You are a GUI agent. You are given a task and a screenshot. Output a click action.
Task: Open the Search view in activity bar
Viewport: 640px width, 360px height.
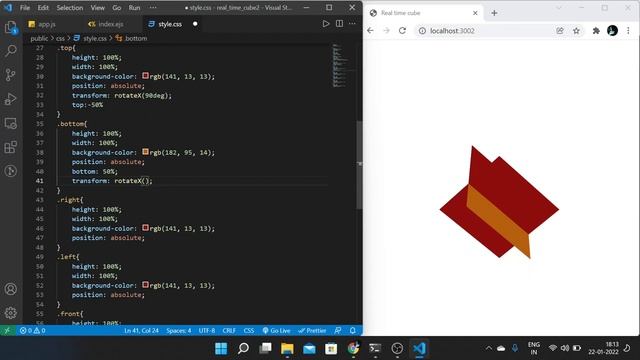pos(11,51)
